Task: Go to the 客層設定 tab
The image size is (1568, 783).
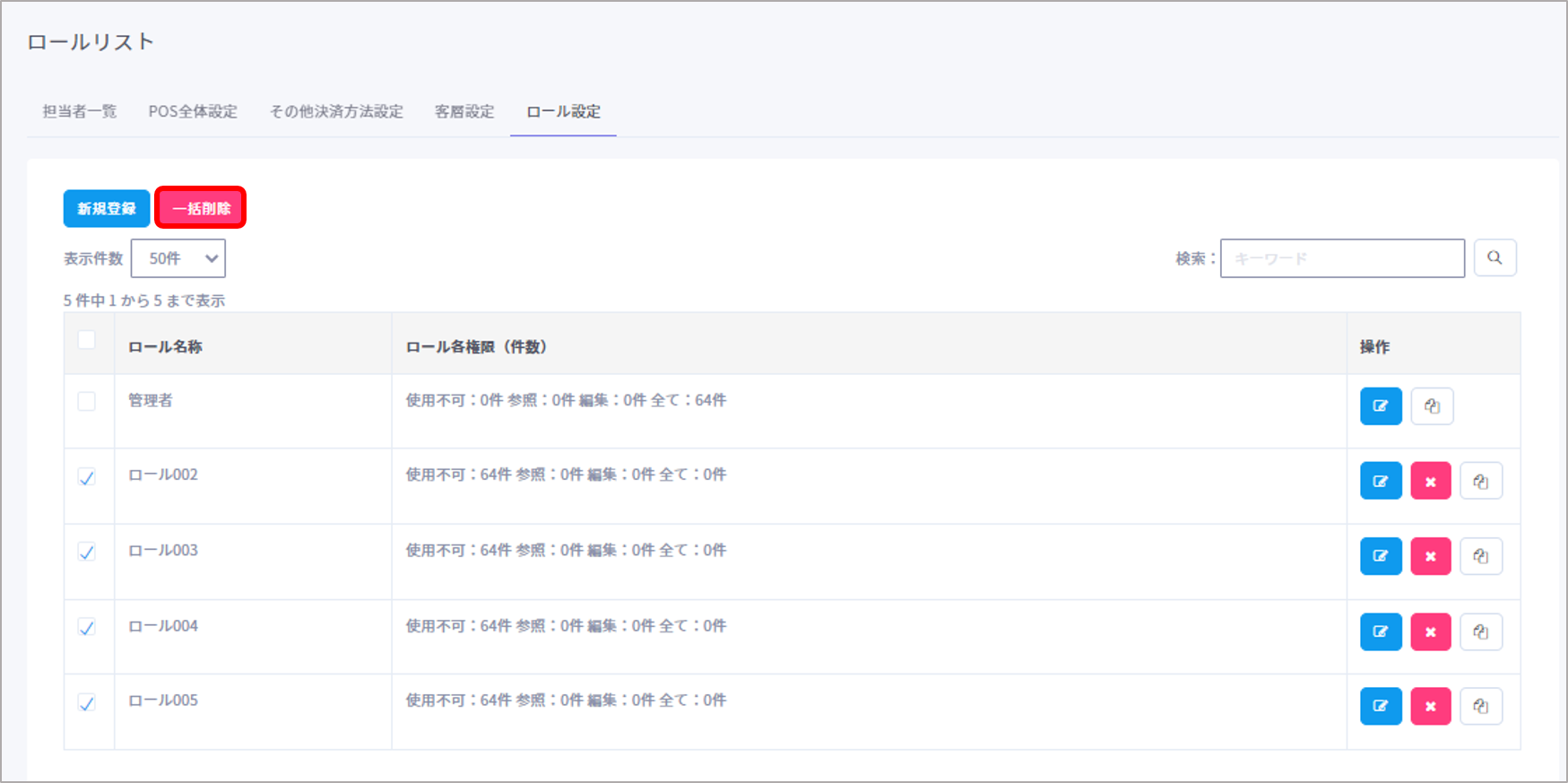Action: point(464,111)
